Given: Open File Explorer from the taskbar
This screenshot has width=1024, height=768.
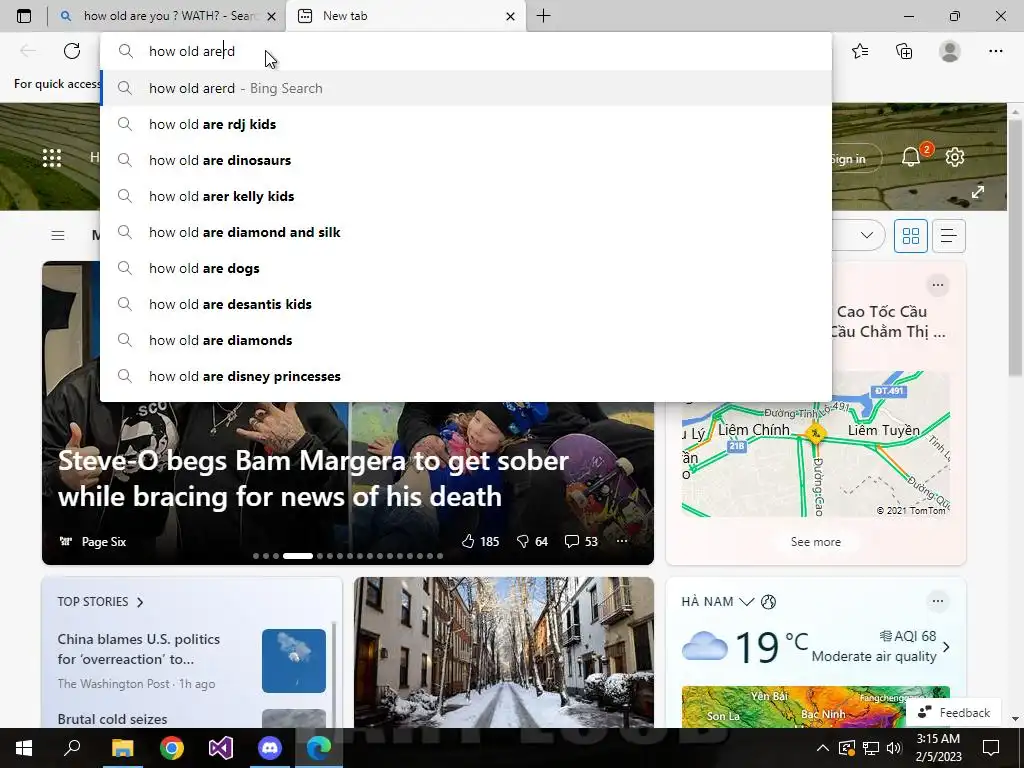Looking at the screenshot, I should (x=122, y=748).
